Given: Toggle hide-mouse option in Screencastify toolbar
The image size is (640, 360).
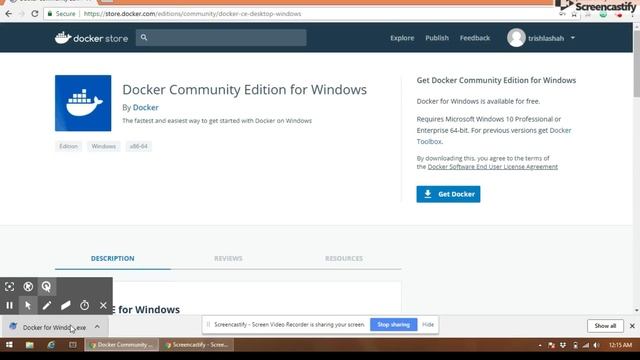Looking at the screenshot, I should tap(28, 287).
